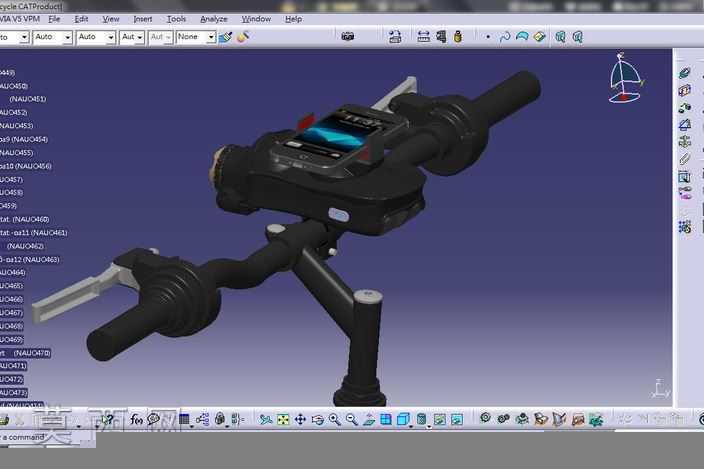The image size is (704, 469).
Task: Click the blue triangle sketch icon in right toolbar
Action: pyautogui.click(x=685, y=125)
